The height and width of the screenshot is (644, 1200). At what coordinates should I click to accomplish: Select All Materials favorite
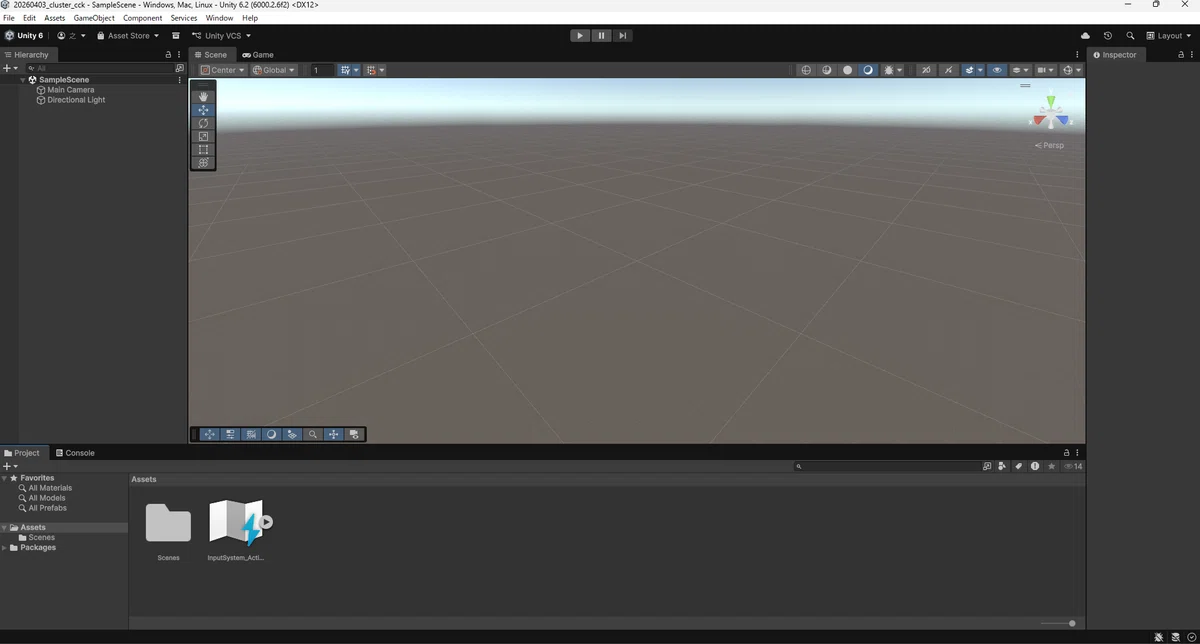(x=50, y=488)
